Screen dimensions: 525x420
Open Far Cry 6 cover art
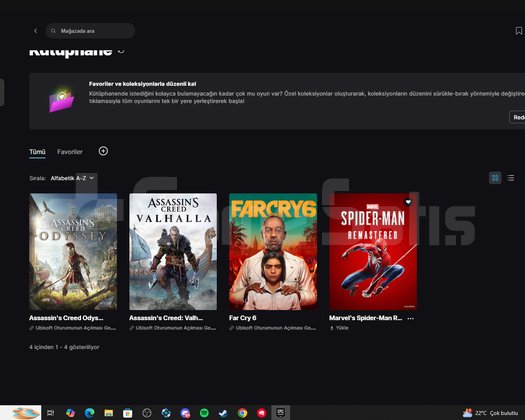[x=273, y=252]
